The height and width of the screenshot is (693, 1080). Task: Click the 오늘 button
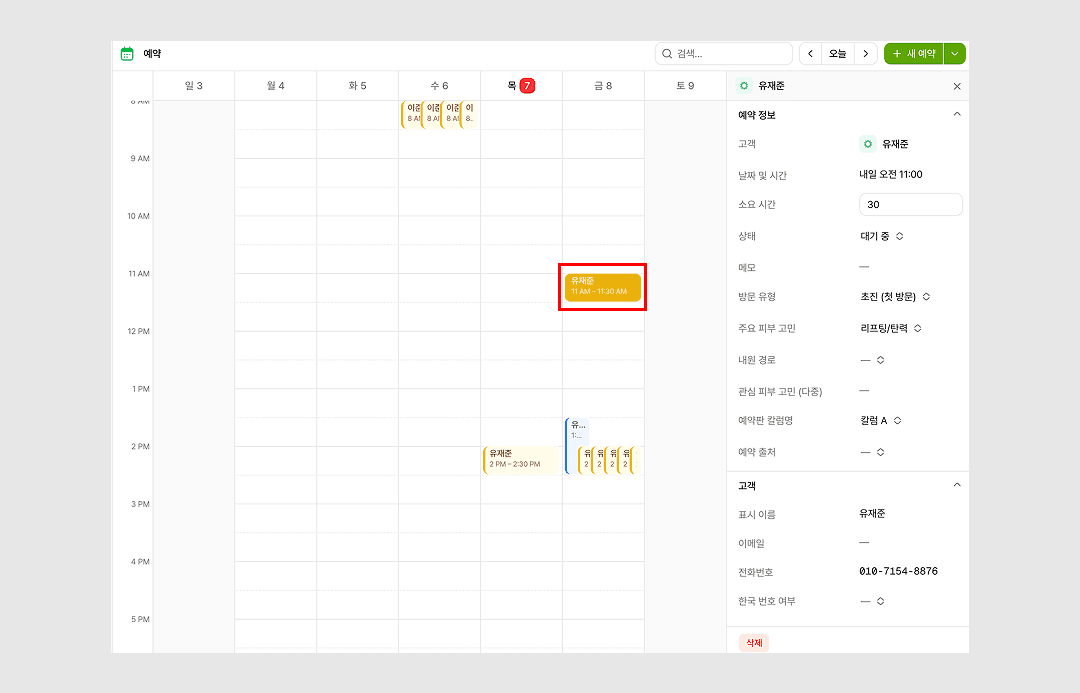tap(838, 54)
